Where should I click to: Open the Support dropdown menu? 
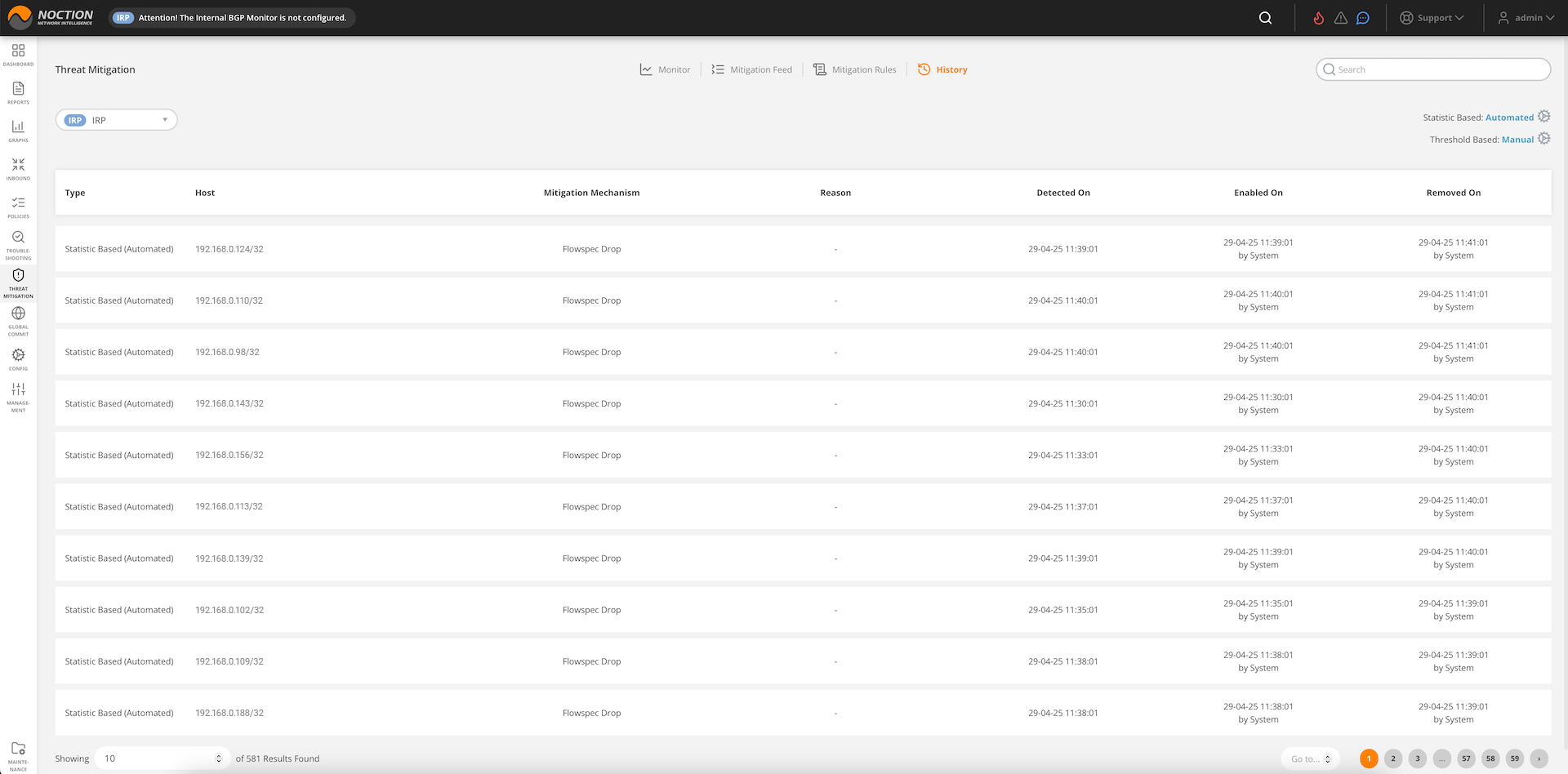coord(1432,18)
